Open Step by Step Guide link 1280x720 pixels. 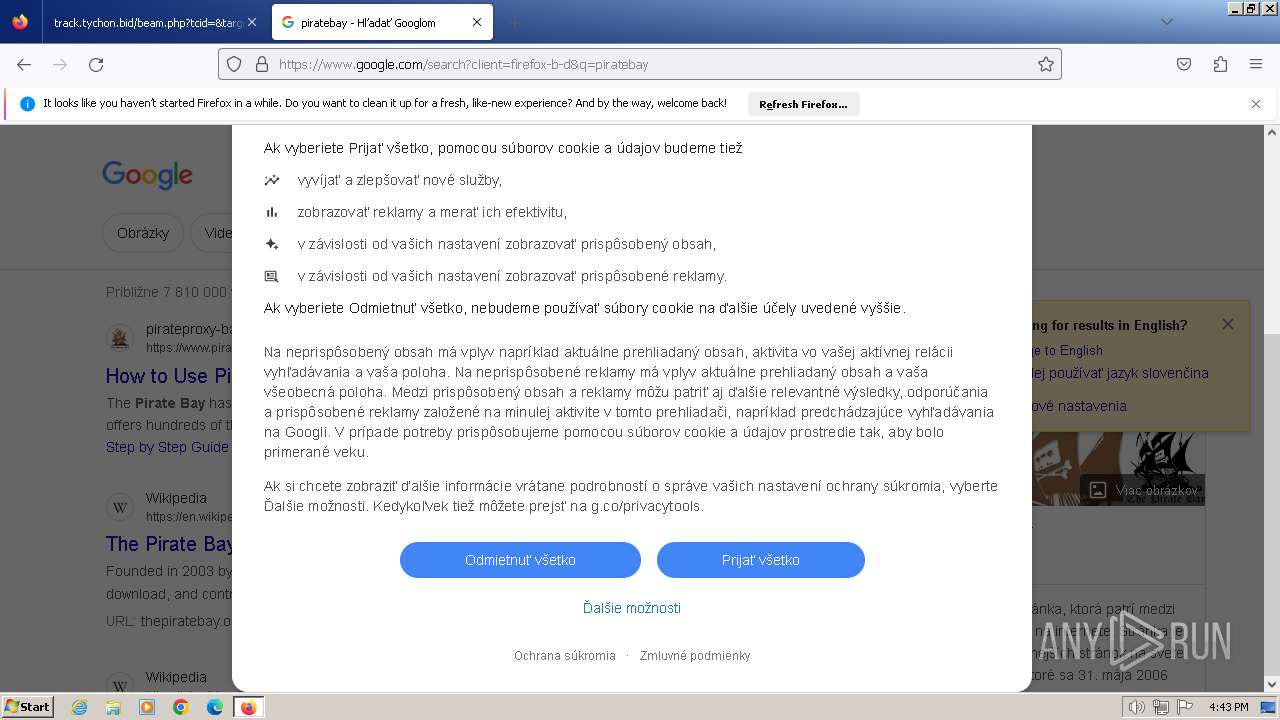167,447
